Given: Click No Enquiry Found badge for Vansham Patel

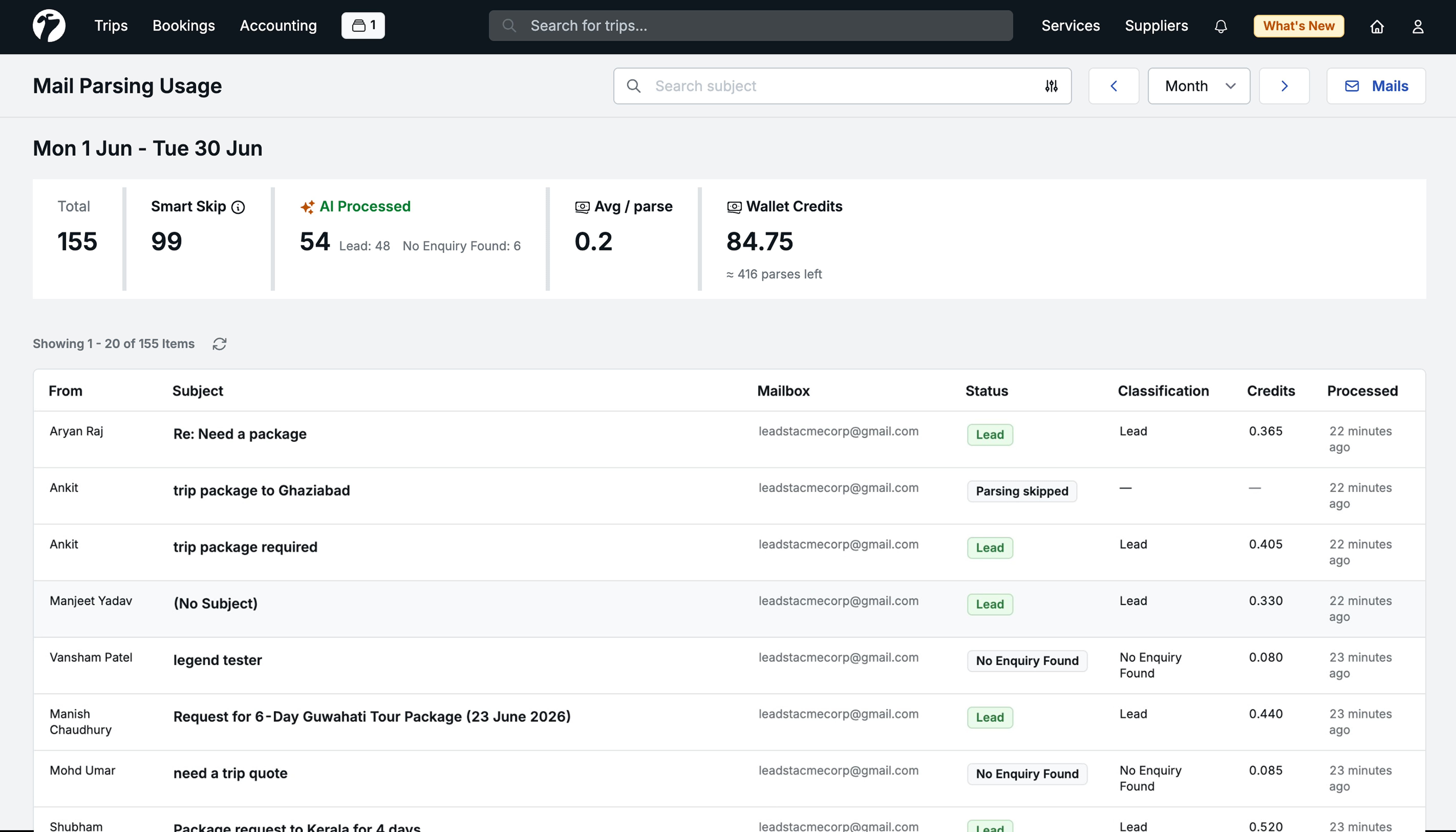Looking at the screenshot, I should [x=1027, y=661].
